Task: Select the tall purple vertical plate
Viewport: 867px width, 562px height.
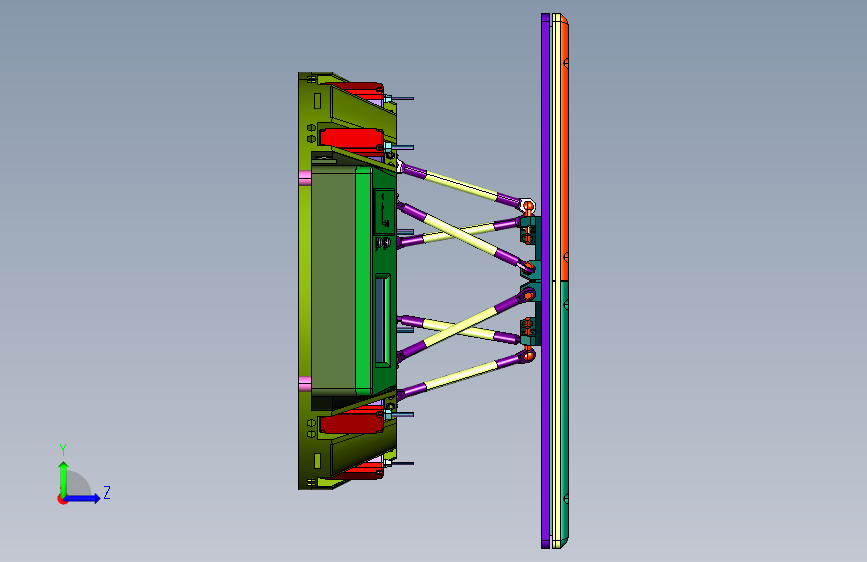Action: pyautogui.click(x=545, y=281)
